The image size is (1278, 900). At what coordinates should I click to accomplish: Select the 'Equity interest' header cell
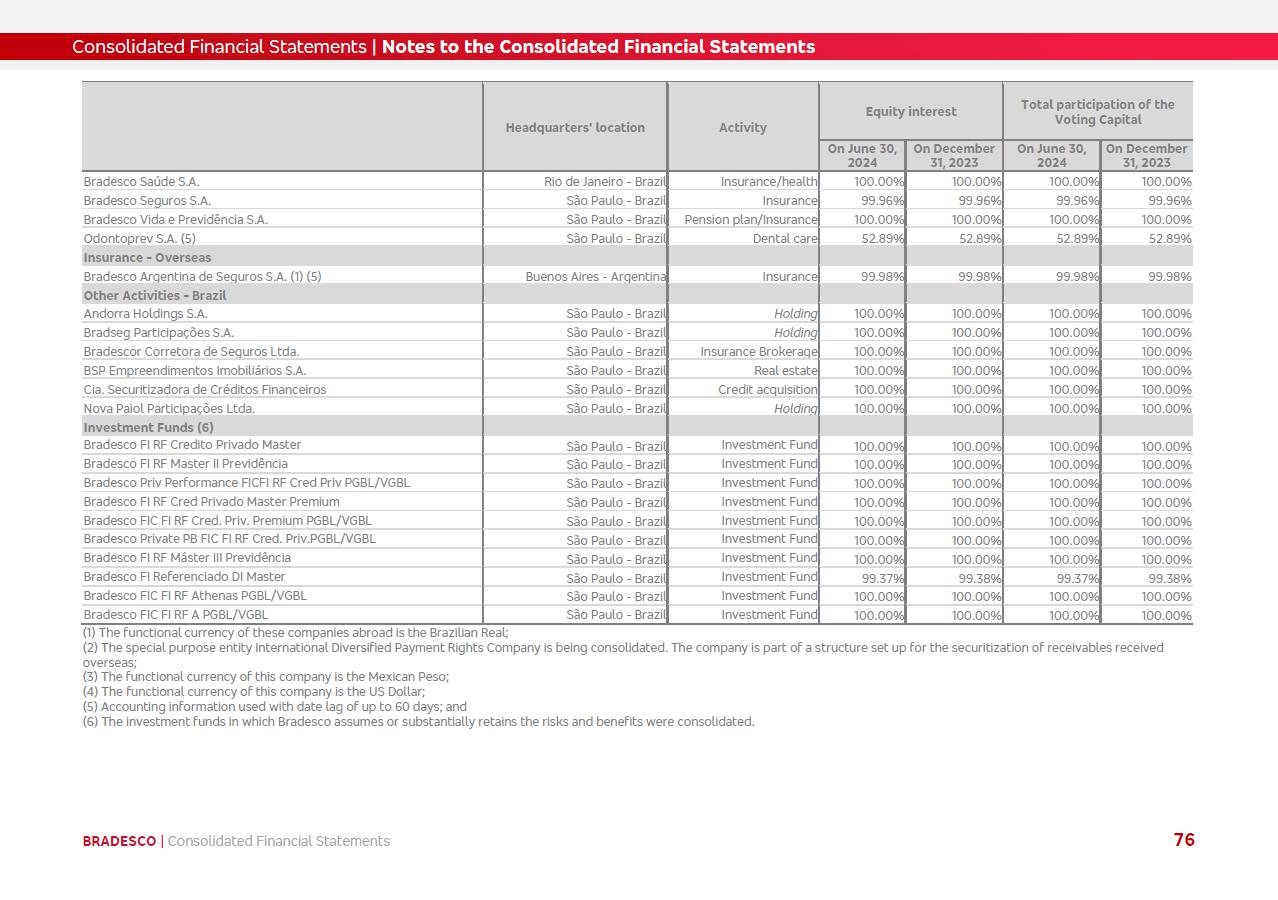tap(910, 111)
